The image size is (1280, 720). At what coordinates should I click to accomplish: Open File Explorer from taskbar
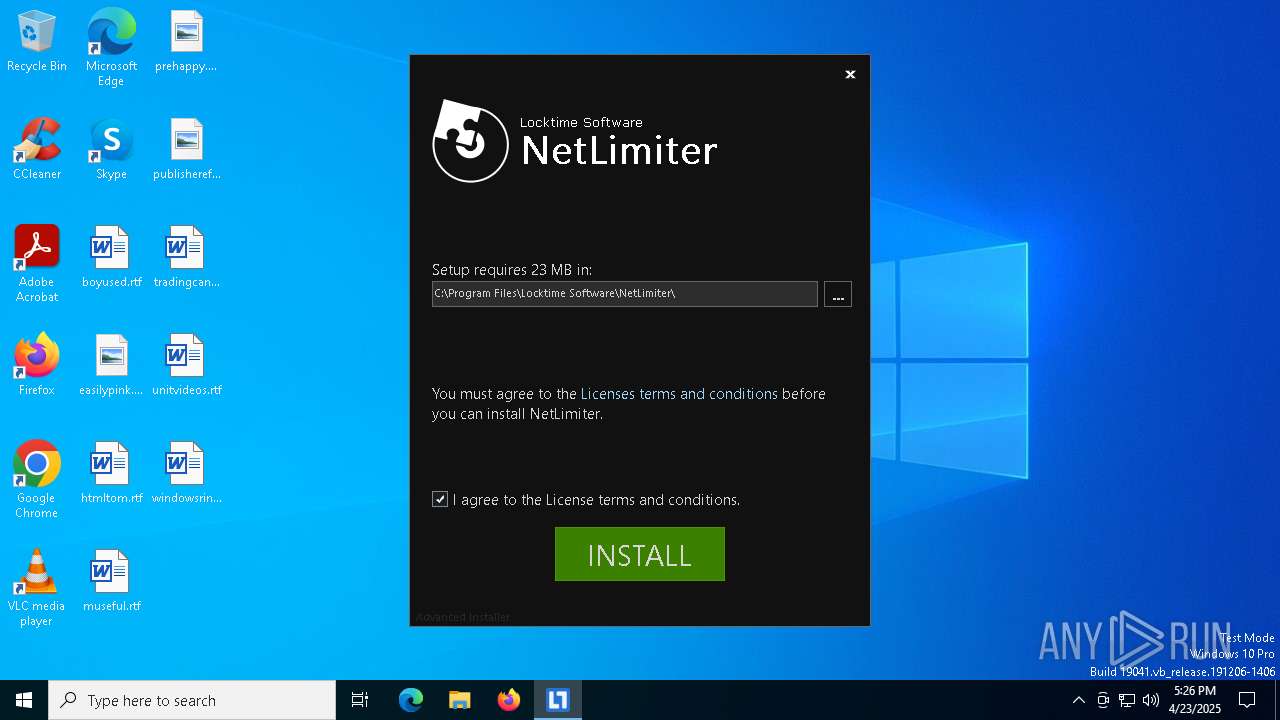[459, 700]
